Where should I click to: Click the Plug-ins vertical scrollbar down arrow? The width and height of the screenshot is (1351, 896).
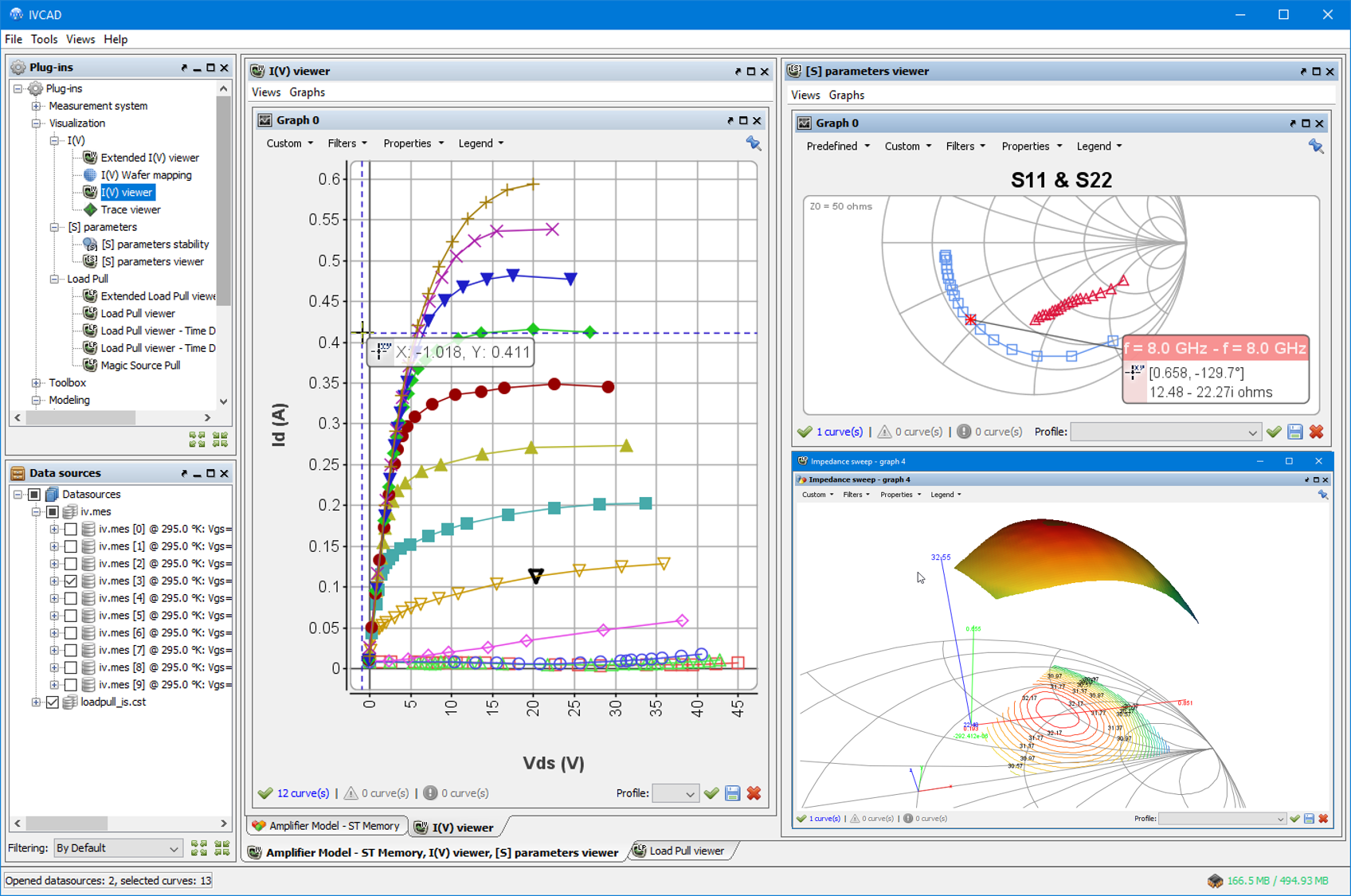coord(223,401)
